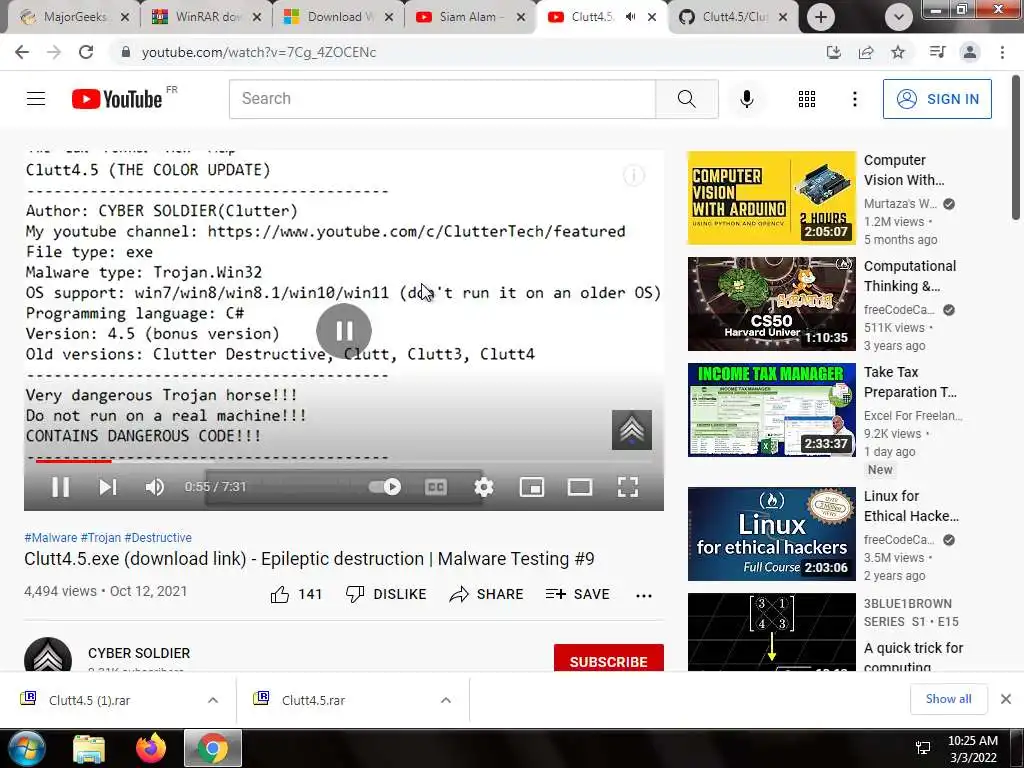Open video player settings gear
1024x768 pixels.
click(484, 487)
